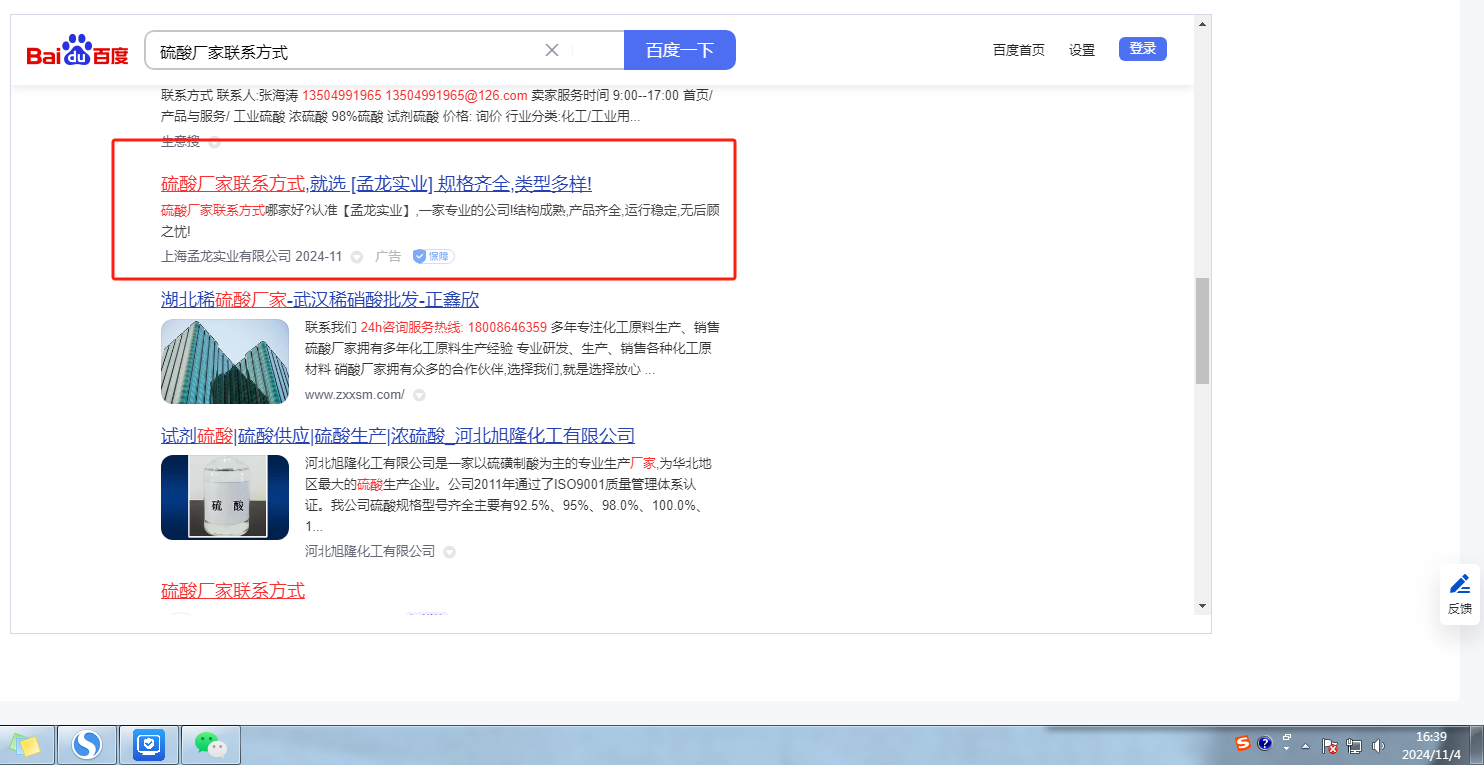Screen dimensions: 1484x765
Task: Show hidden tray icons arrow
Action: tap(1305, 746)
